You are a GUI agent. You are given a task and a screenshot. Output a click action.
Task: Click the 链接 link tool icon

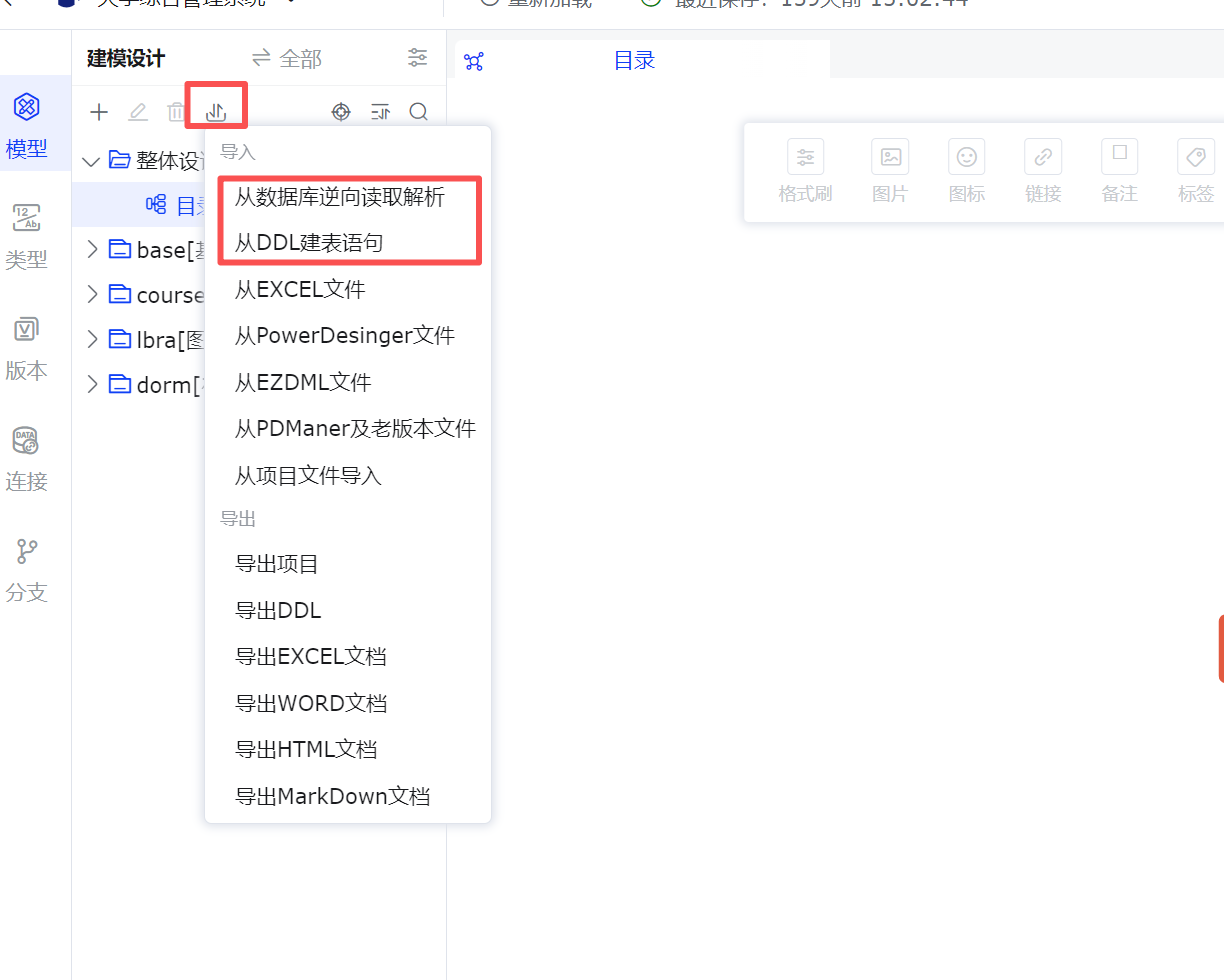point(1042,170)
